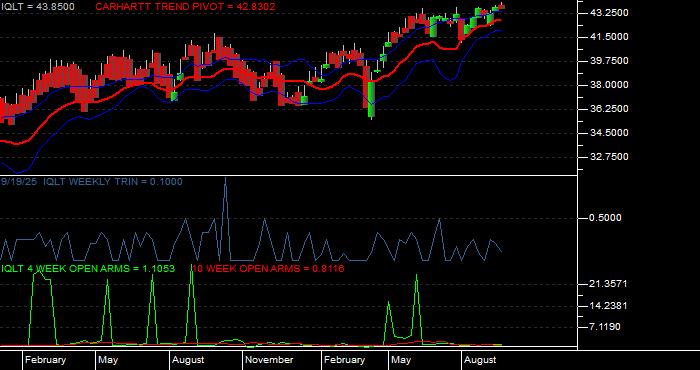Select the 7.1190 ARMS axis value
This screenshot has width=700, height=370.
(605, 327)
